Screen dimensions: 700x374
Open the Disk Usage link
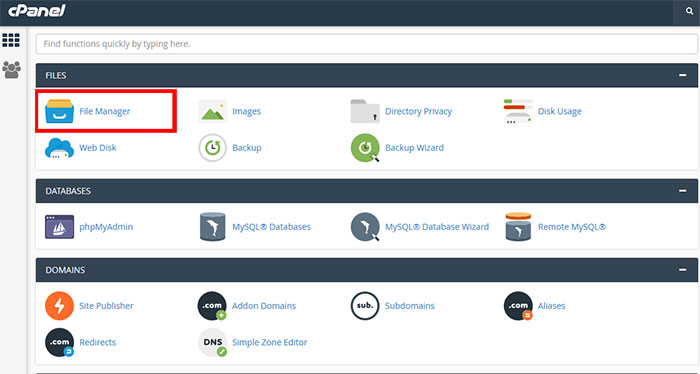[x=560, y=111]
